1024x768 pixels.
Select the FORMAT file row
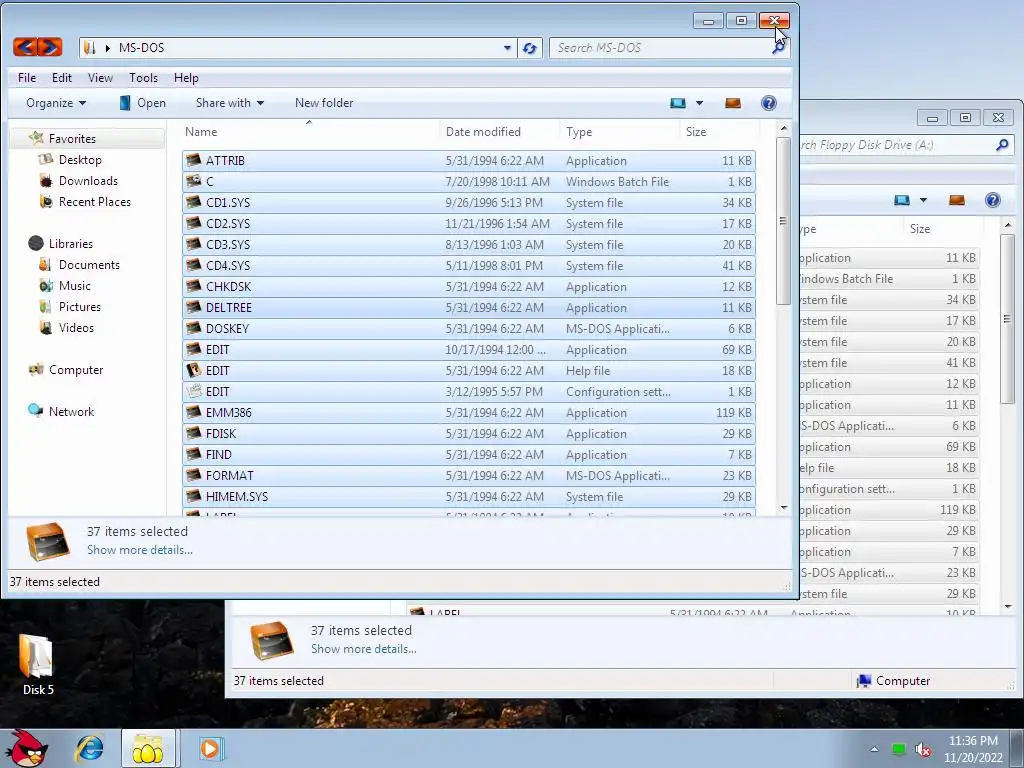pyautogui.click(x=469, y=475)
